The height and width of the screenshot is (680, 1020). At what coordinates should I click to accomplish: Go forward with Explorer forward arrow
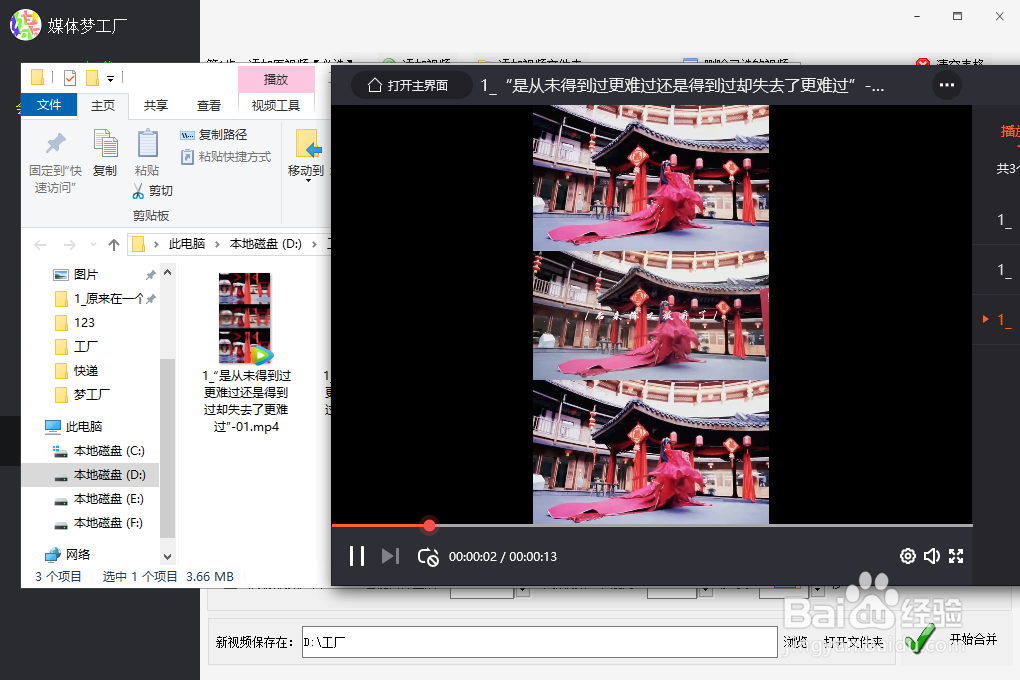click(x=70, y=245)
